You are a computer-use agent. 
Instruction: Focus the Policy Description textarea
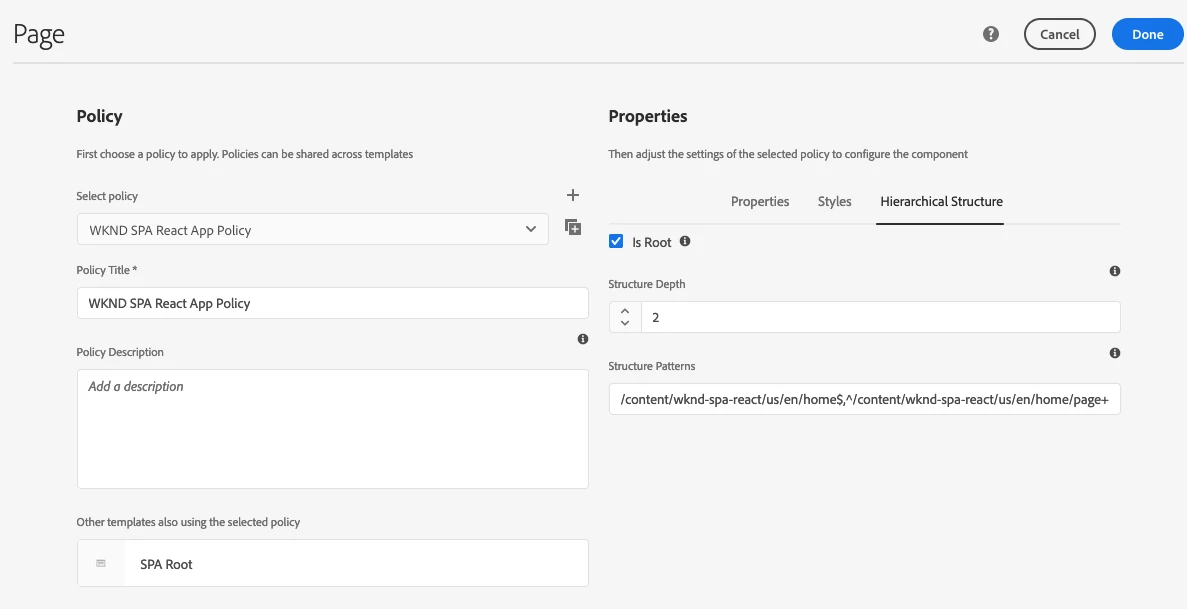coord(332,429)
